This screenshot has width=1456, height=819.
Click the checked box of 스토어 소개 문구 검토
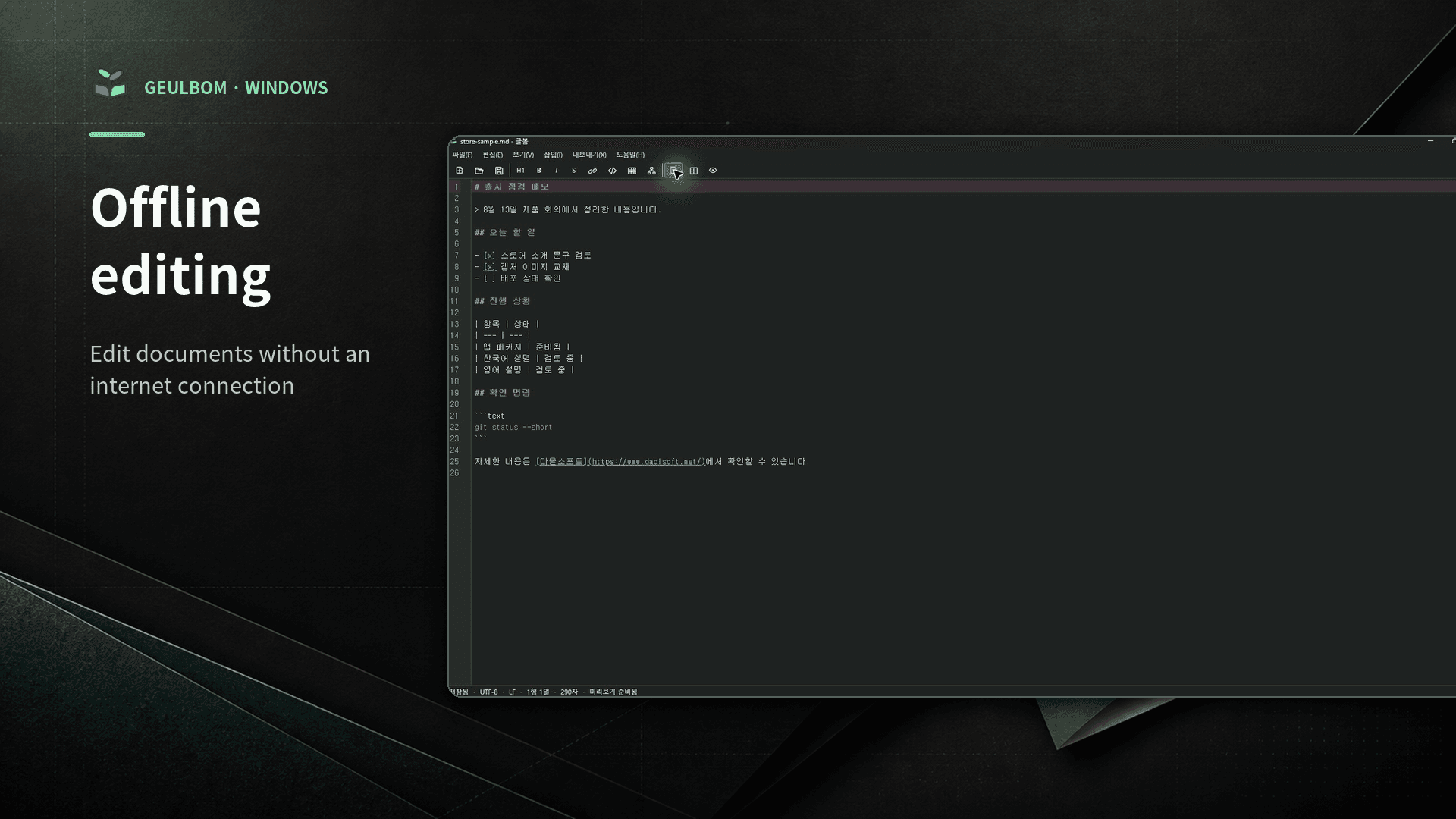pos(490,256)
